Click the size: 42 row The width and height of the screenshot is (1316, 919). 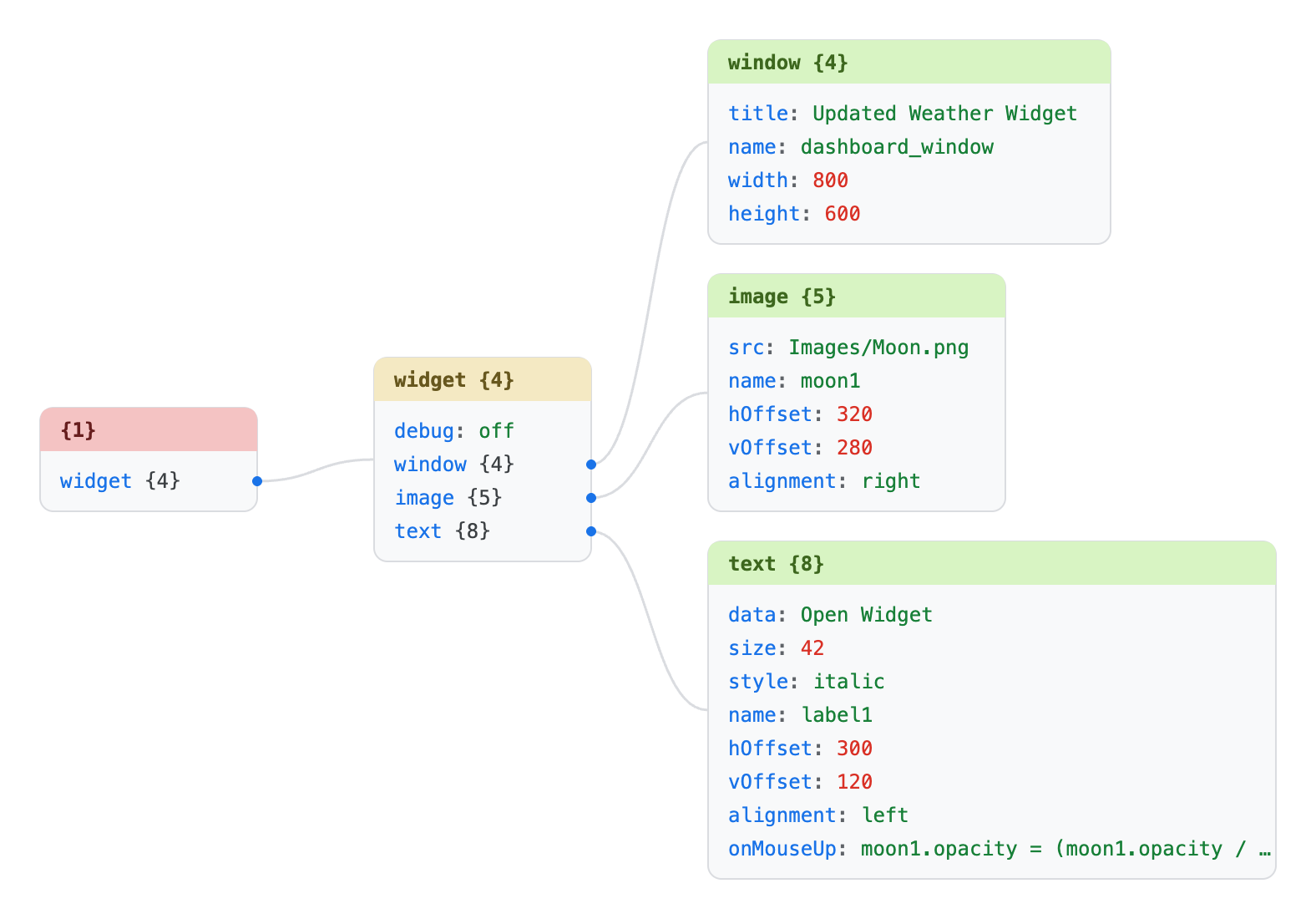click(992, 648)
